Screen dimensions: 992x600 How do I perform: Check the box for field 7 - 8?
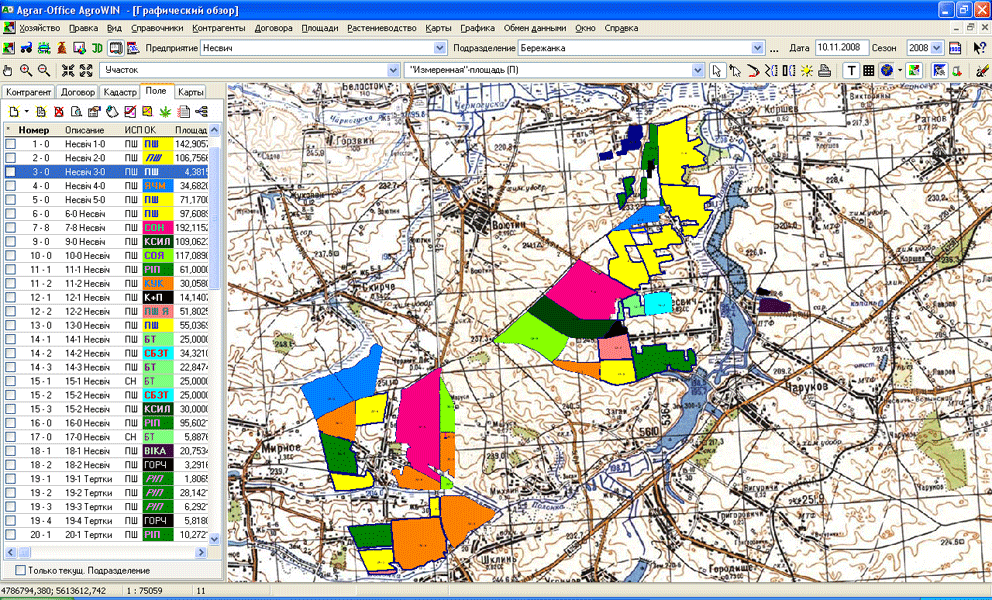10,227
